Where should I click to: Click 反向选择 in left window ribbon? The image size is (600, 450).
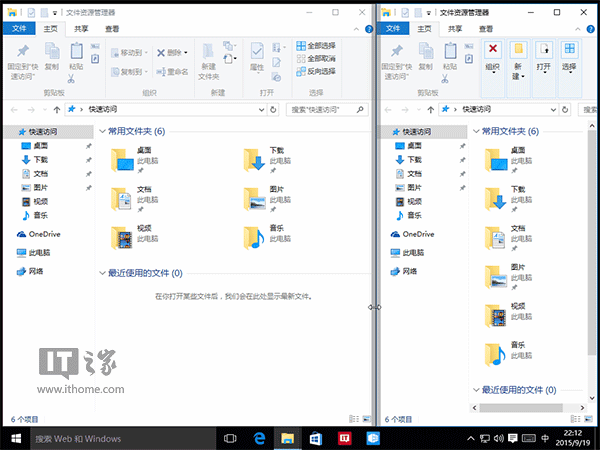(320, 72)
